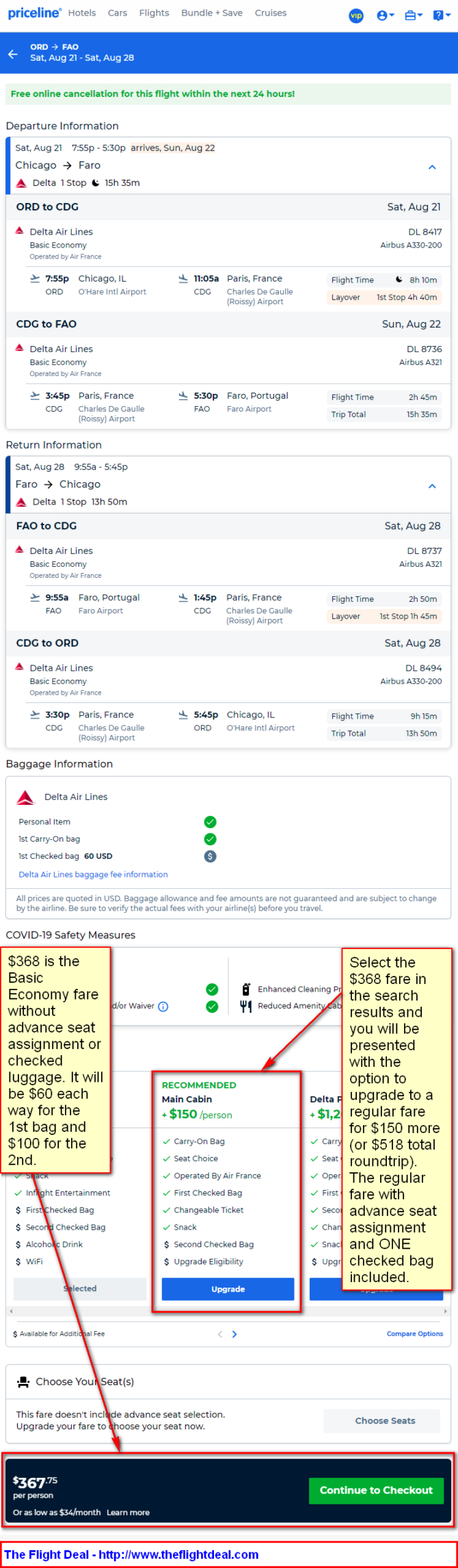The width and height of the screenshot is (458, 1568).
Task: Collapse the Faro to Chicago return details
Action: pyautogui.click(x=432, y=486)
